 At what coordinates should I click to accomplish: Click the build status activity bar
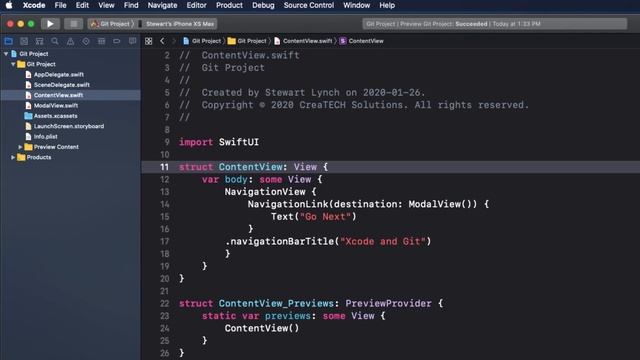tap(495, 24)
